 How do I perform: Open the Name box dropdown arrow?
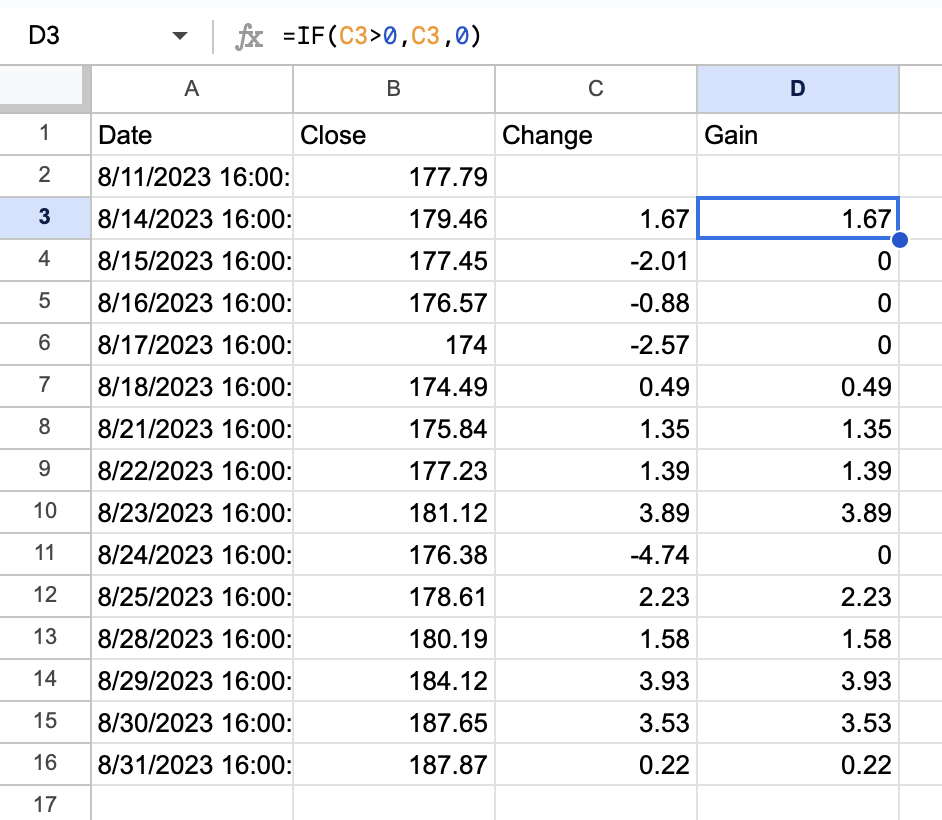[x=180, y=36]
